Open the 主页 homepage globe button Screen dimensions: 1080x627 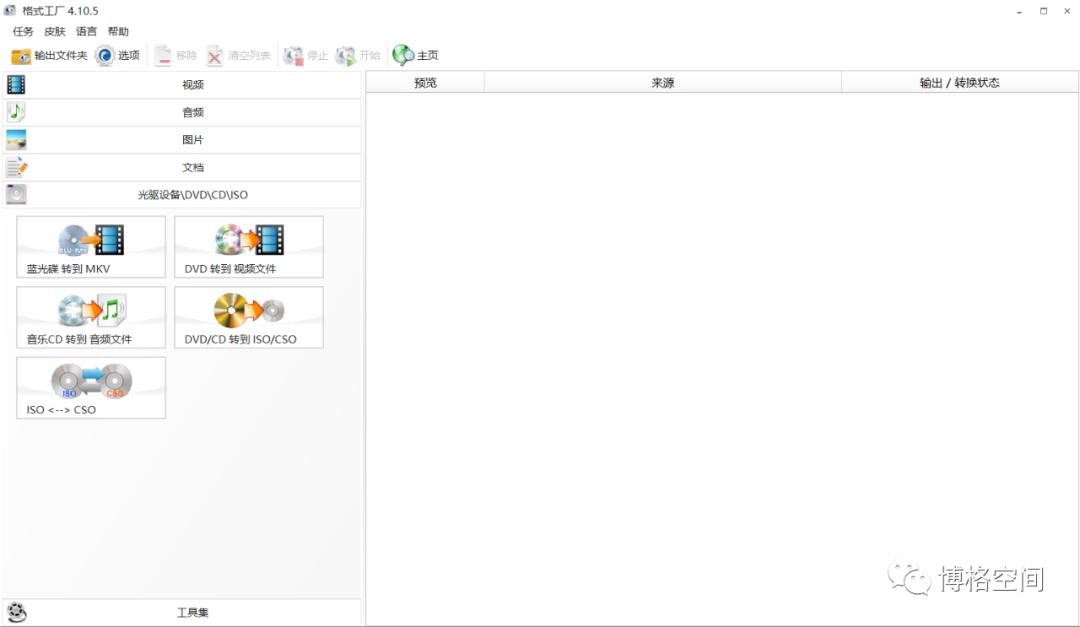click(415, 56)
